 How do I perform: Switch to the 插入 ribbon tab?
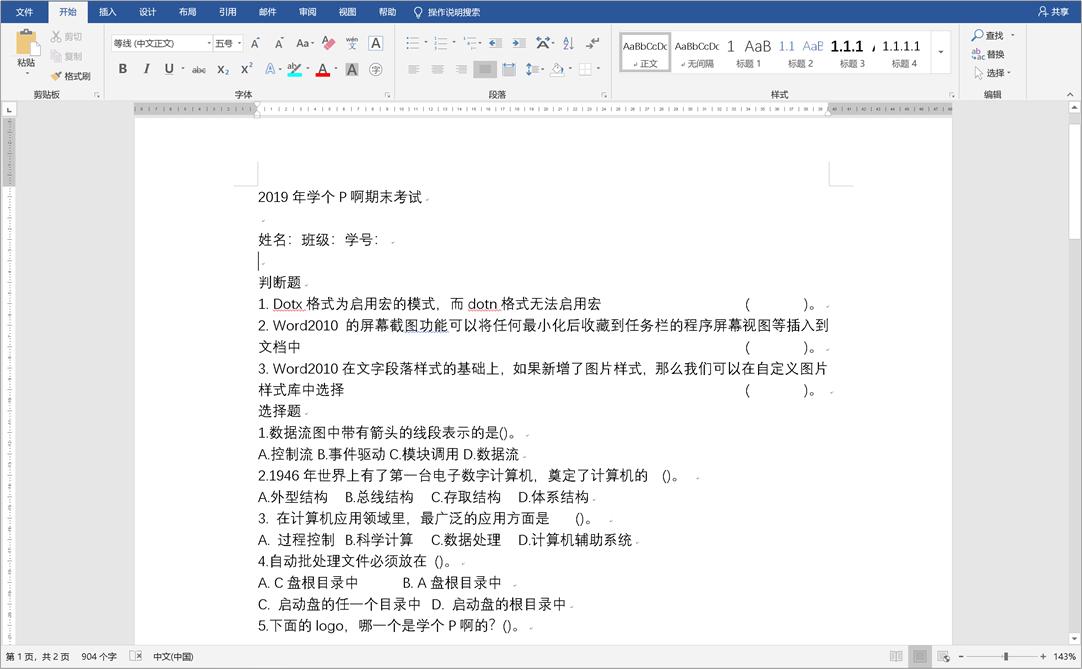107,12
